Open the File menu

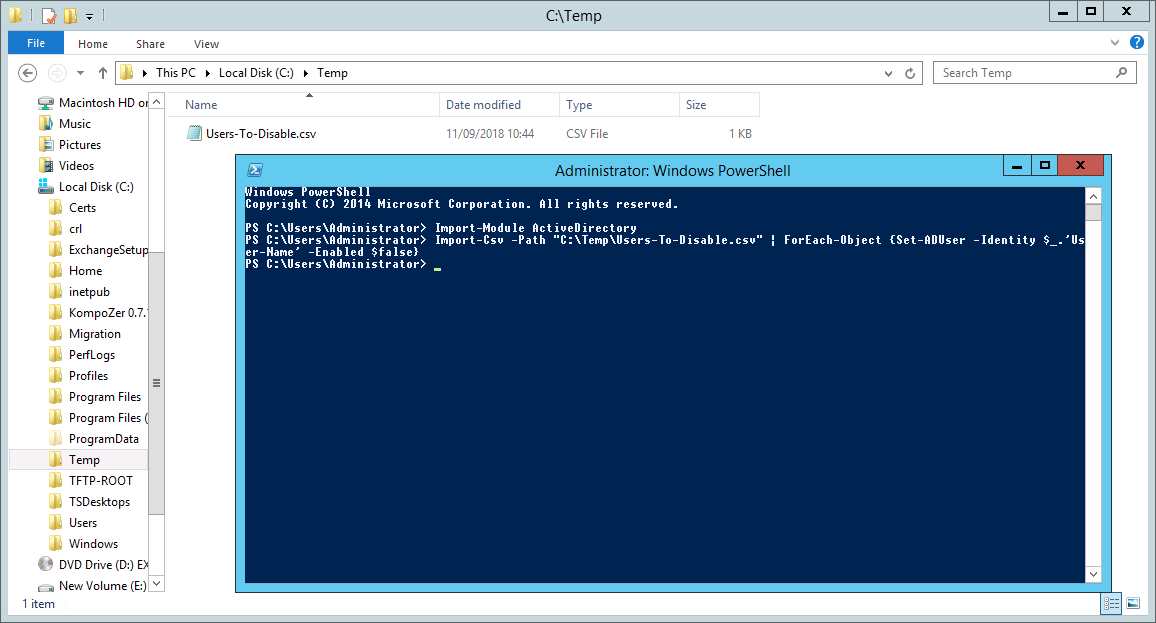pos(36,44)
